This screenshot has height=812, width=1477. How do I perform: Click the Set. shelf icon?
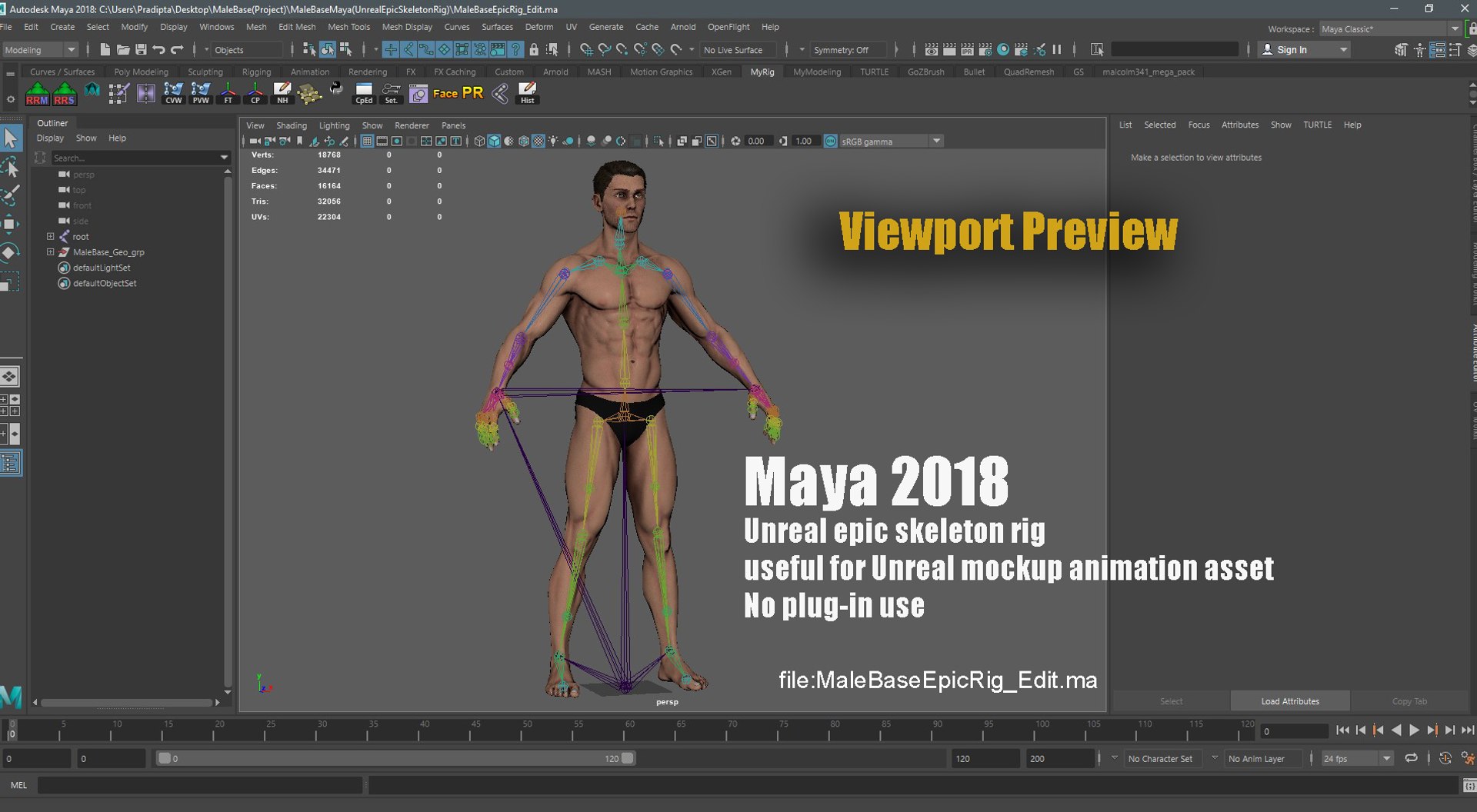(x=391, y=94)
